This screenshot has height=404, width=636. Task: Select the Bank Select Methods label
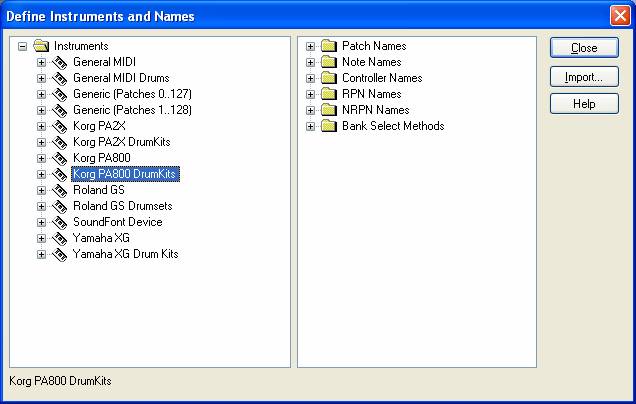(393, 126)
